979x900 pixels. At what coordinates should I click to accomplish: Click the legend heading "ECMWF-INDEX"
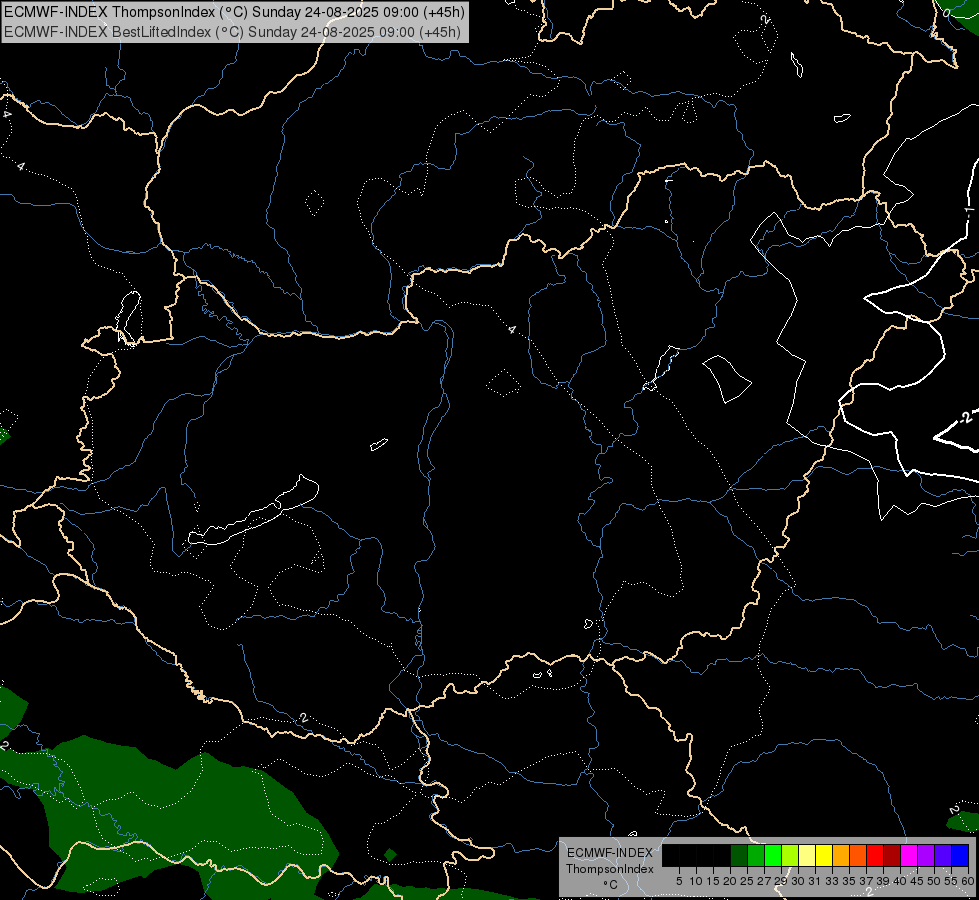610,853
